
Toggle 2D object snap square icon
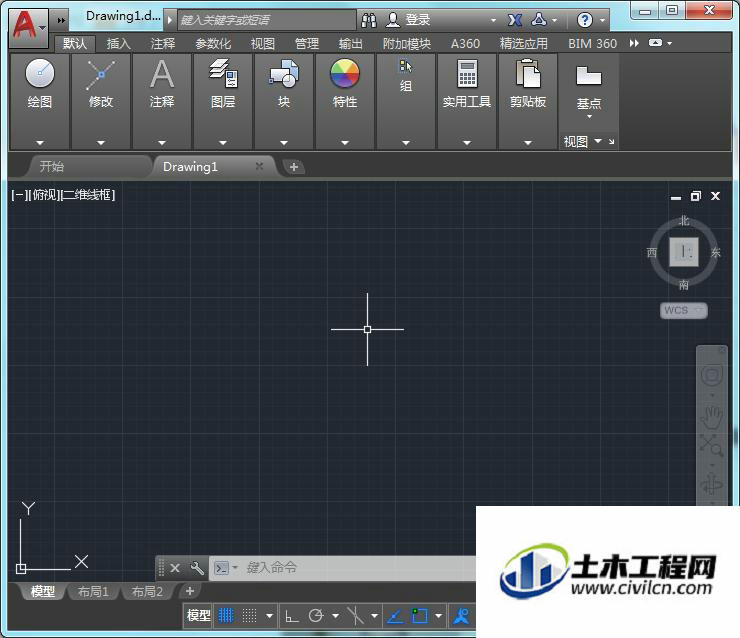pyautogui.click(x=420, y=616)
